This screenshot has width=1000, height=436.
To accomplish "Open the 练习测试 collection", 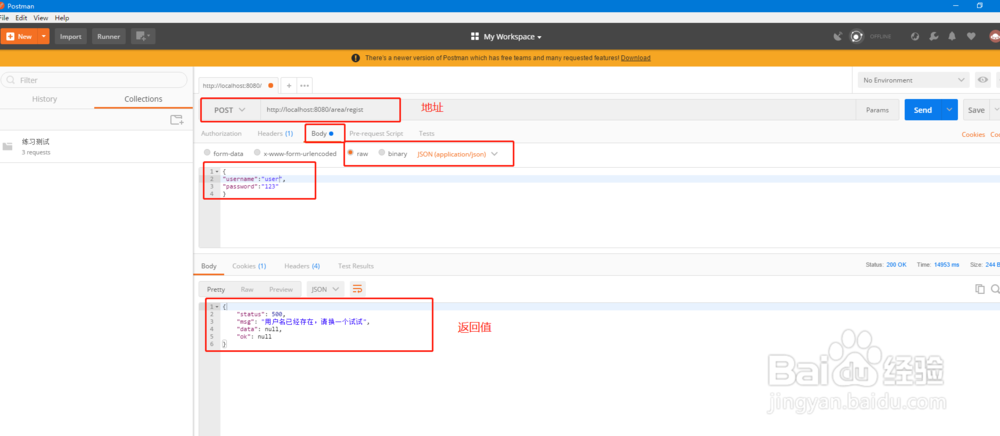I will [96, 147].
